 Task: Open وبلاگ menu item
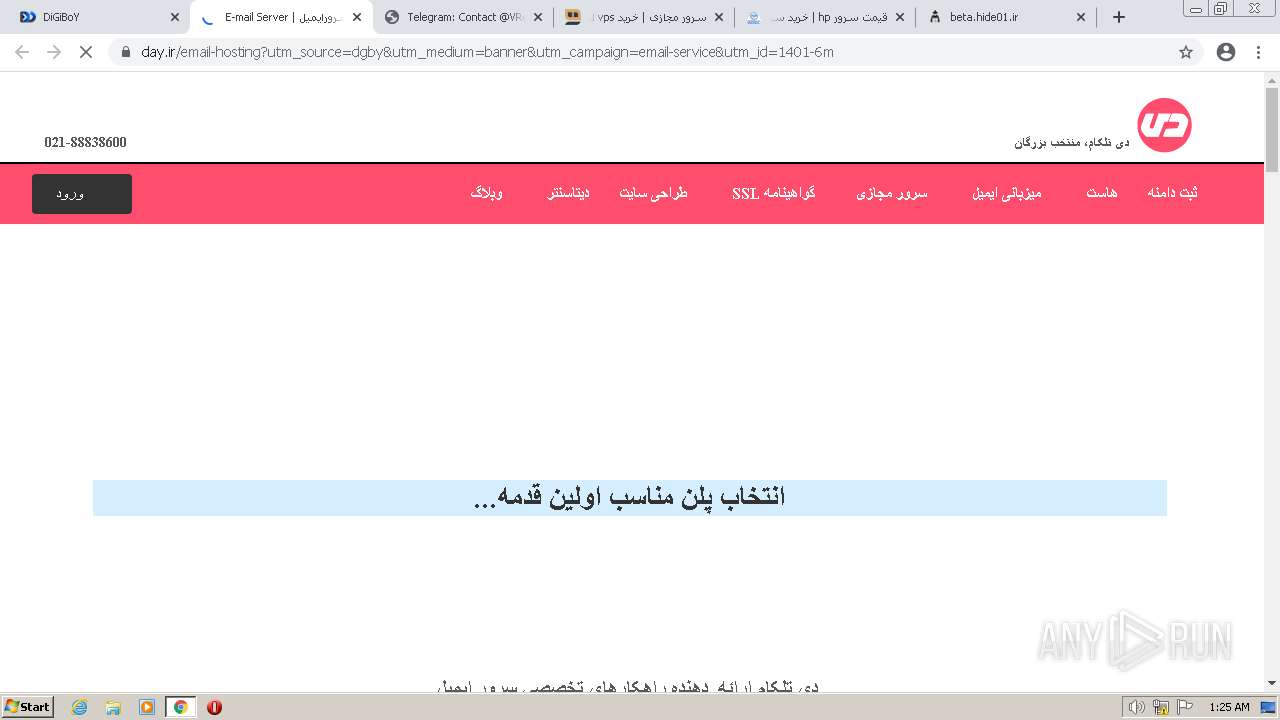point(487,193)
